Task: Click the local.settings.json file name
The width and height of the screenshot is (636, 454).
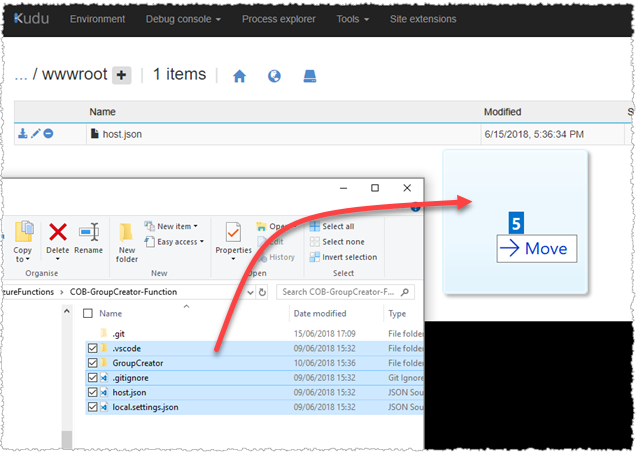Action: [x=145, y=407]
